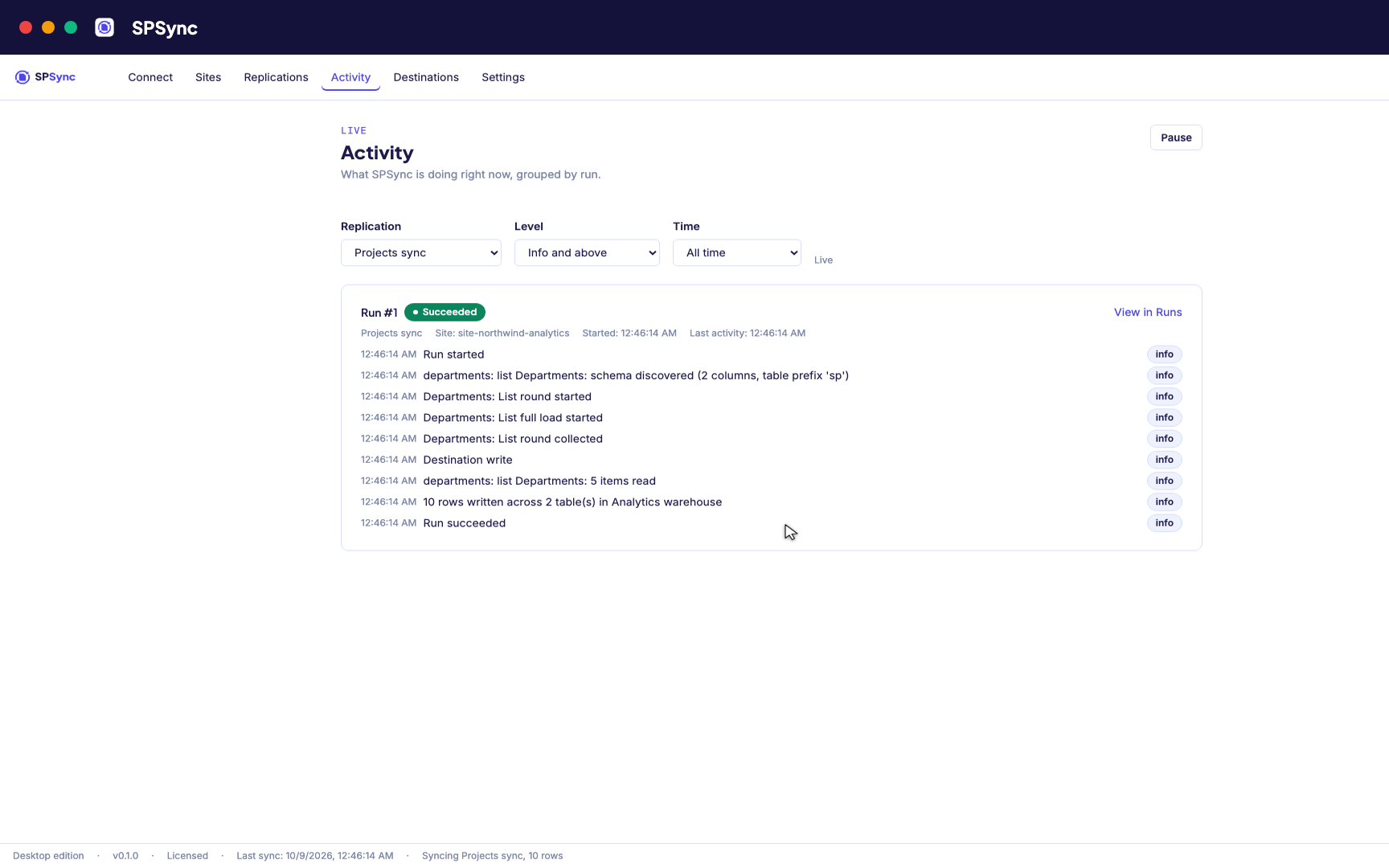Click 'Licensed' in the status bar
1389x868 pixels.
(x=187, y=856)
